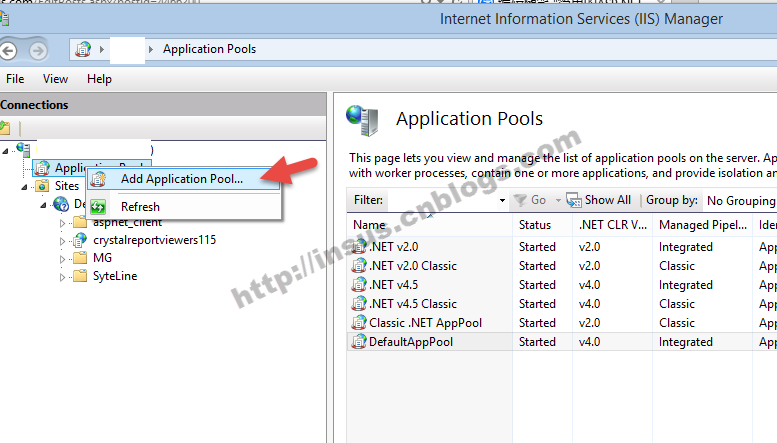777x443 pixels.
Task: Click the Forward navigation arrow
Action: pyautogui.click(x=38, y=51)
